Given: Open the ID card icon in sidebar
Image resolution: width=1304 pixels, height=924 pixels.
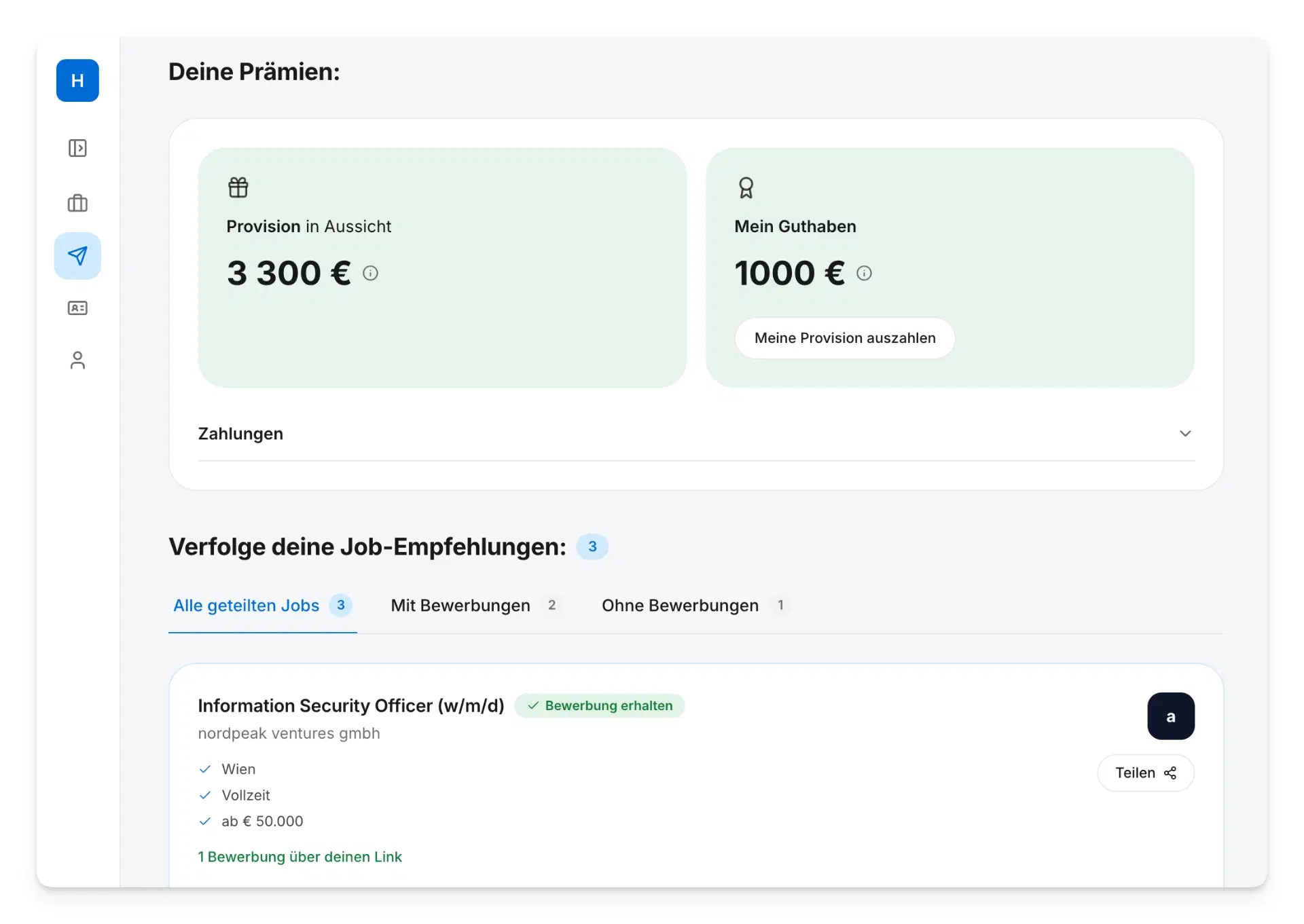Looking at the screenshot, I should pos(77,308).
